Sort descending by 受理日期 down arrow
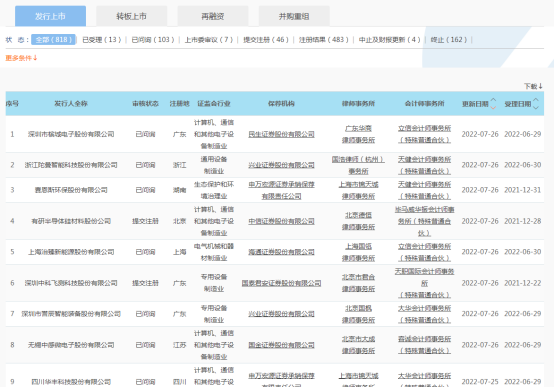This screenshot has height=387, width=554. [536, 107]
